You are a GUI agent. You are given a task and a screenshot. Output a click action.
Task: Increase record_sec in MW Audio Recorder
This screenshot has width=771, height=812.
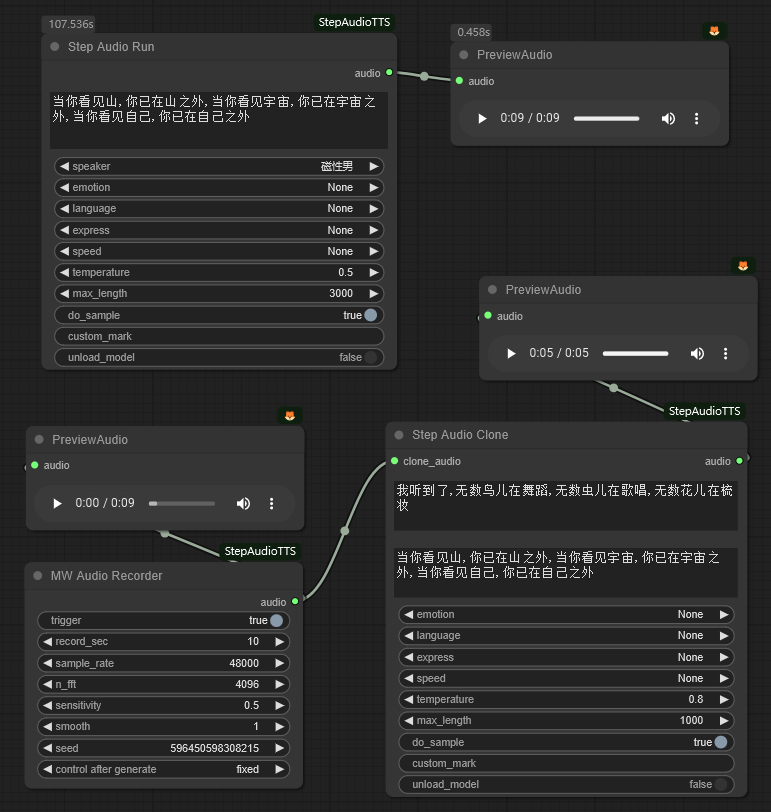(280, 642)
